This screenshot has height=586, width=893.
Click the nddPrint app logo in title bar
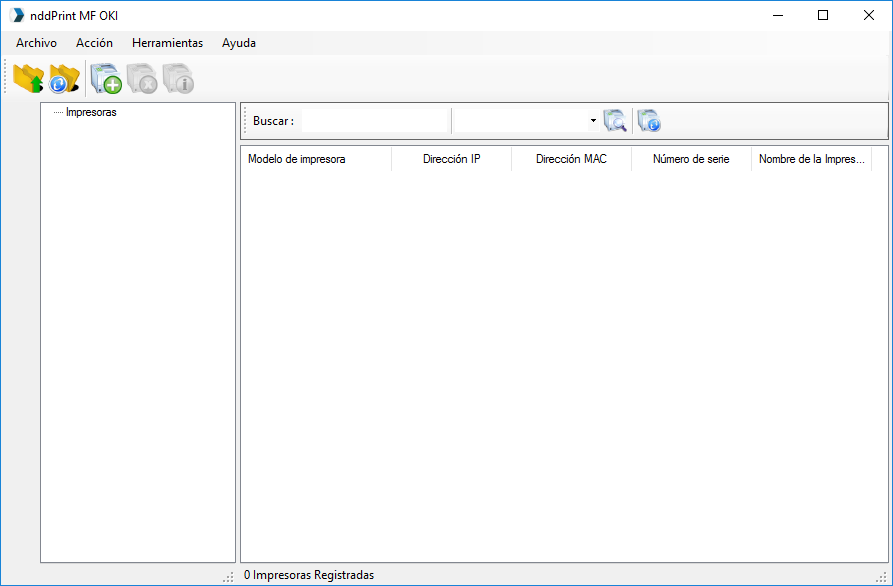[17, 15]
